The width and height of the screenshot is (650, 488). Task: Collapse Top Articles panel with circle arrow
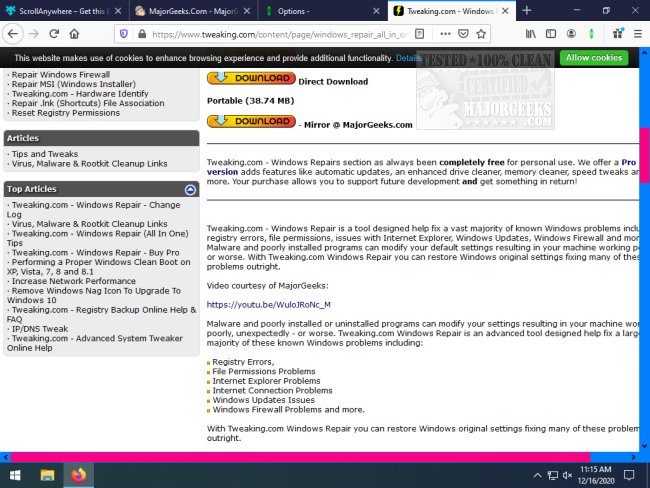click(x=190, y=189)
